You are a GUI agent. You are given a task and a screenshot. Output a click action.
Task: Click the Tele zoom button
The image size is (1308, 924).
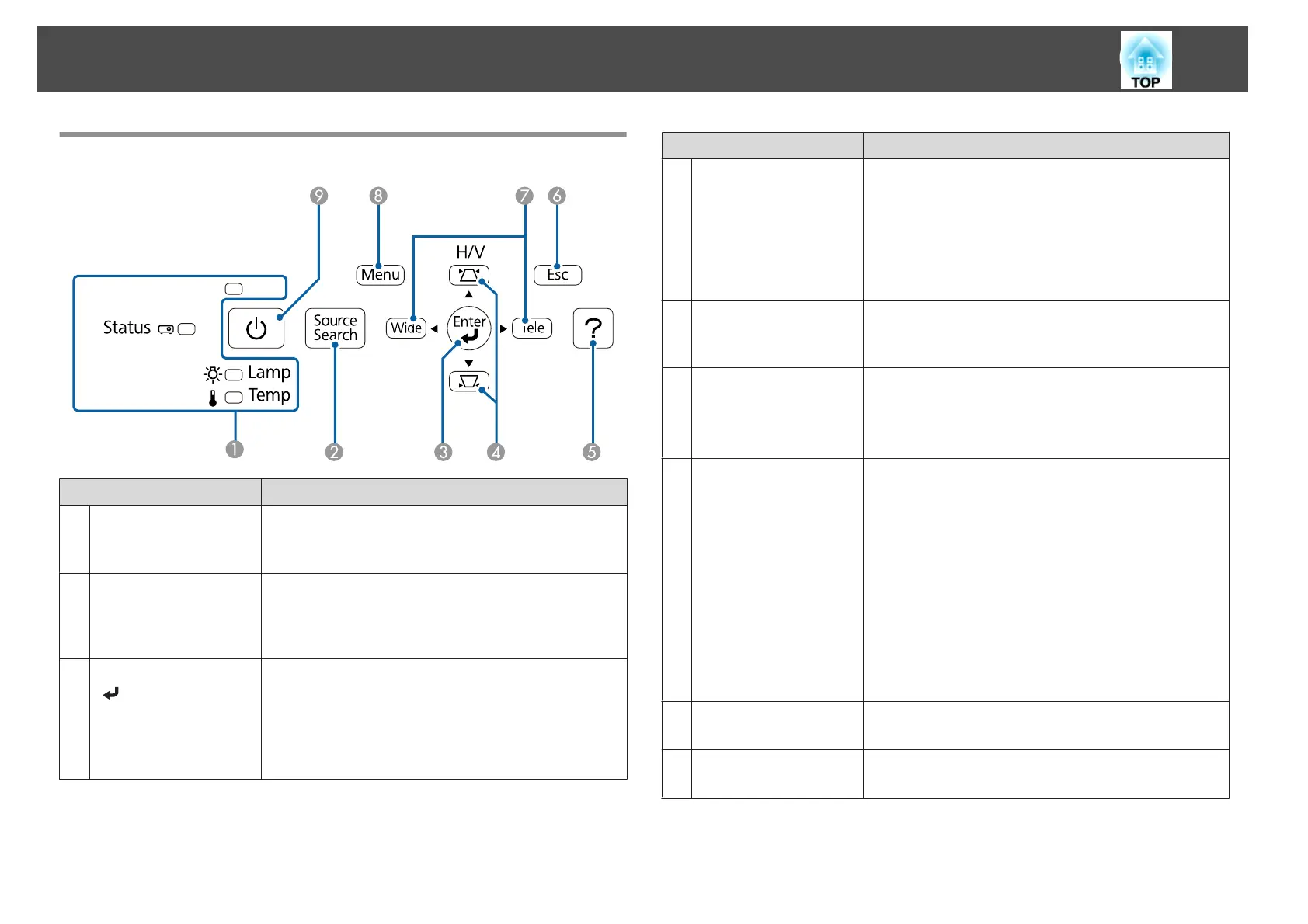pos(532,328)
